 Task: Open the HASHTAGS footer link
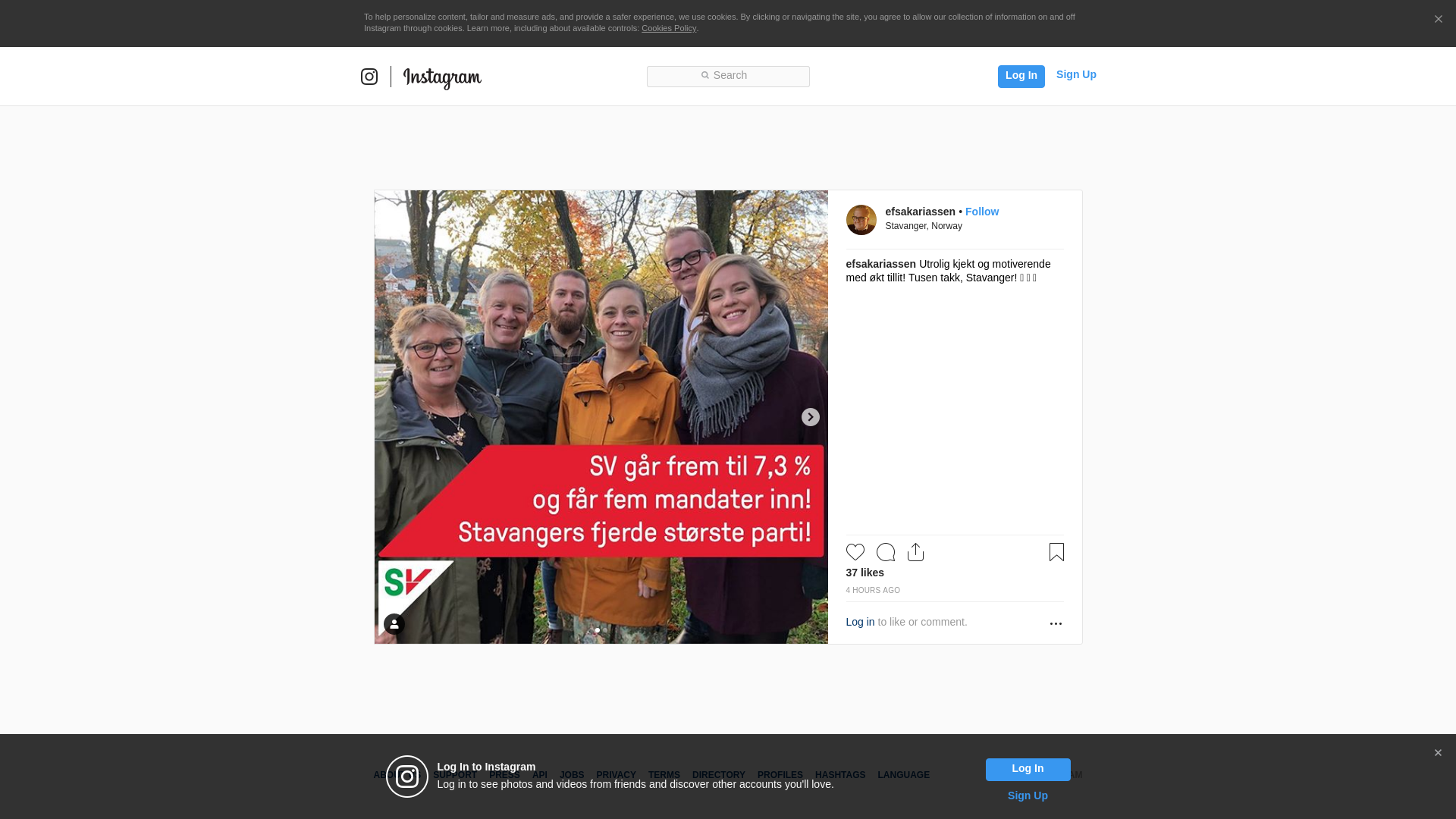pyautogui.click(x=840, y=775)
